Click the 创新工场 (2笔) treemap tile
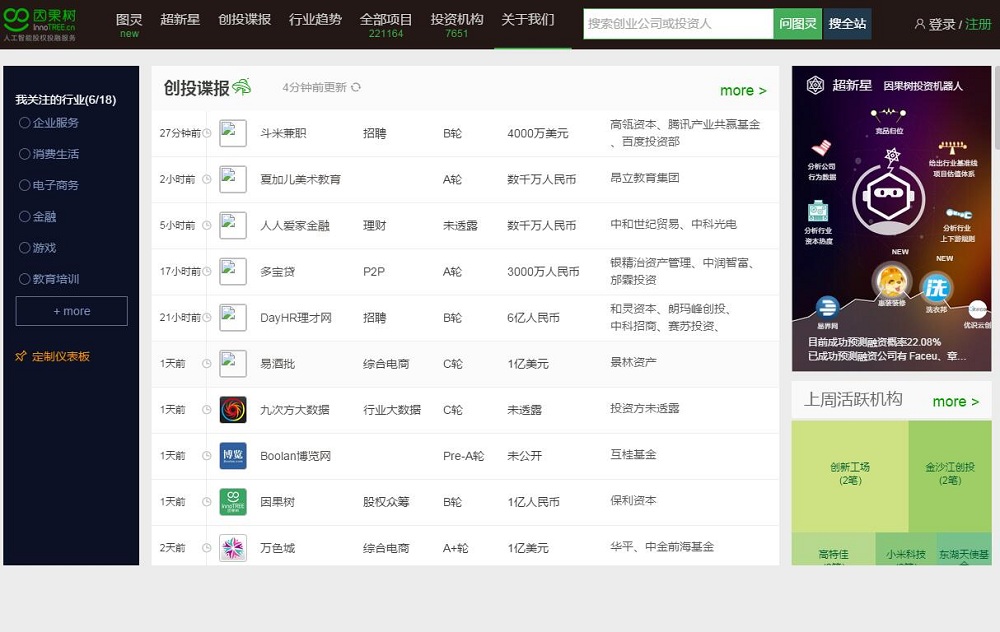The height and width of the screenshot is (632, 1000). pos(850,476)
